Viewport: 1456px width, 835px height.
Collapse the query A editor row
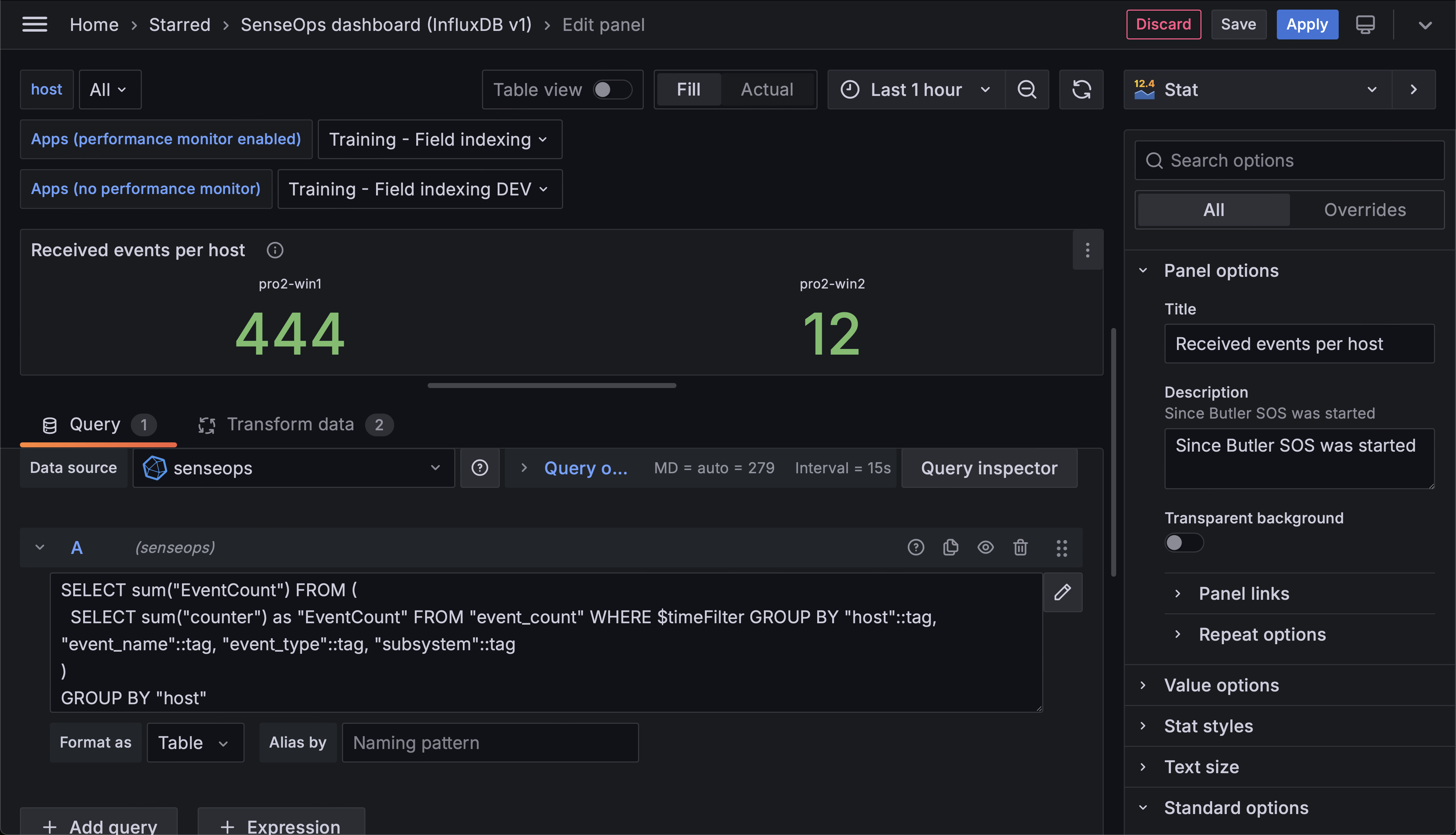coord(39,547)
